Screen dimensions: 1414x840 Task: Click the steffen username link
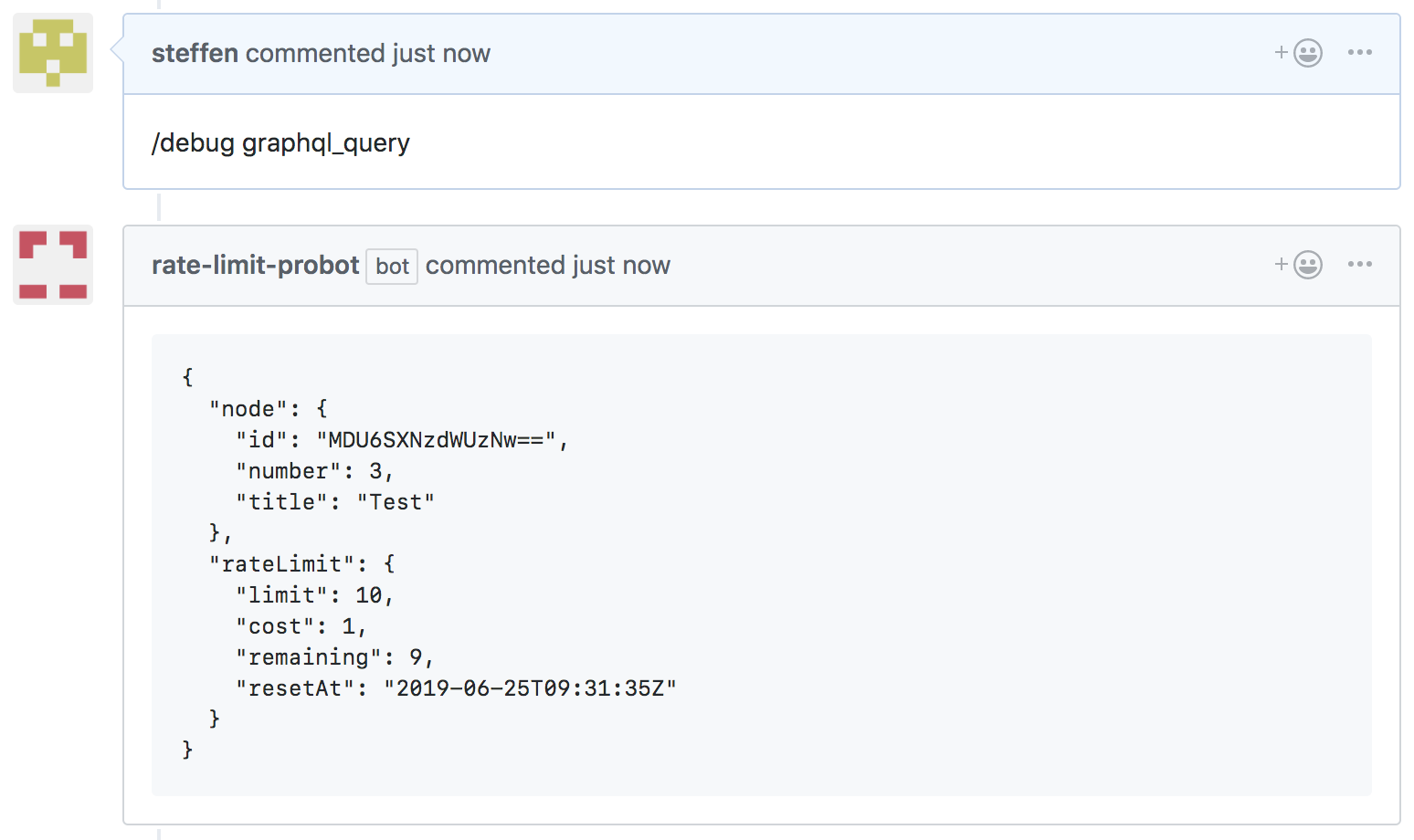195,53
